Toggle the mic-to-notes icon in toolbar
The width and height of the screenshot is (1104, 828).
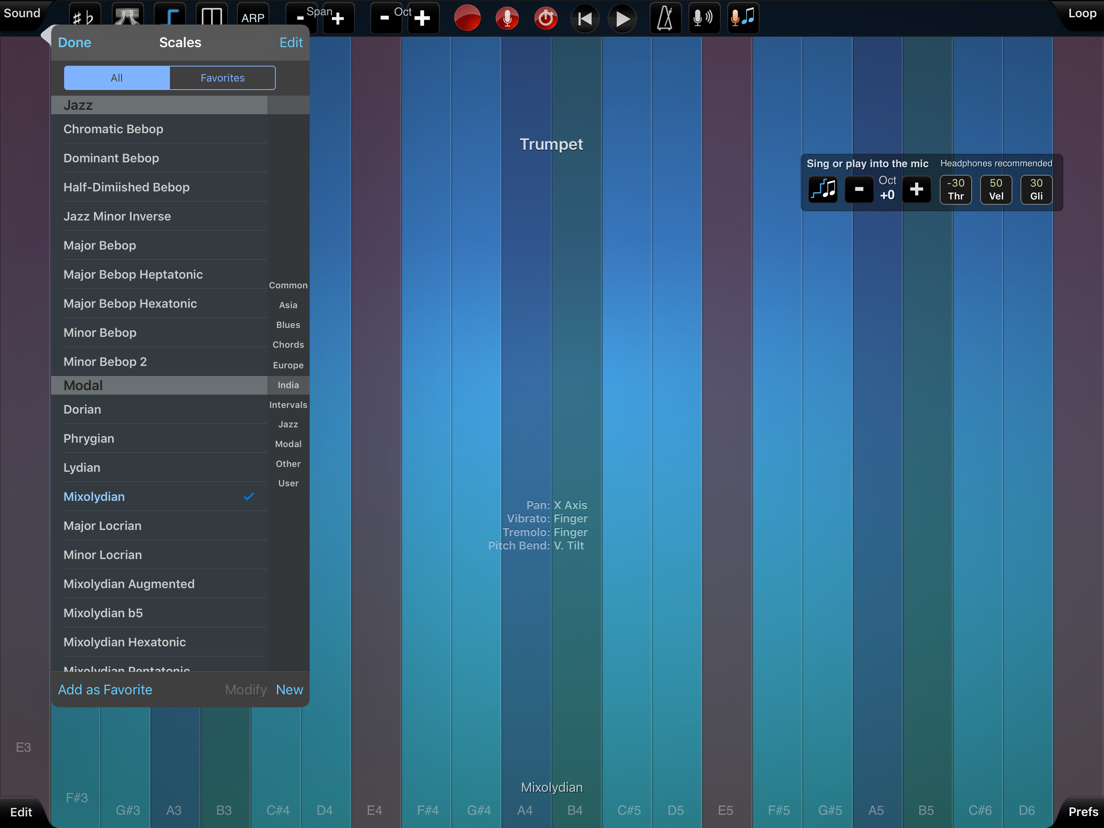743,18
